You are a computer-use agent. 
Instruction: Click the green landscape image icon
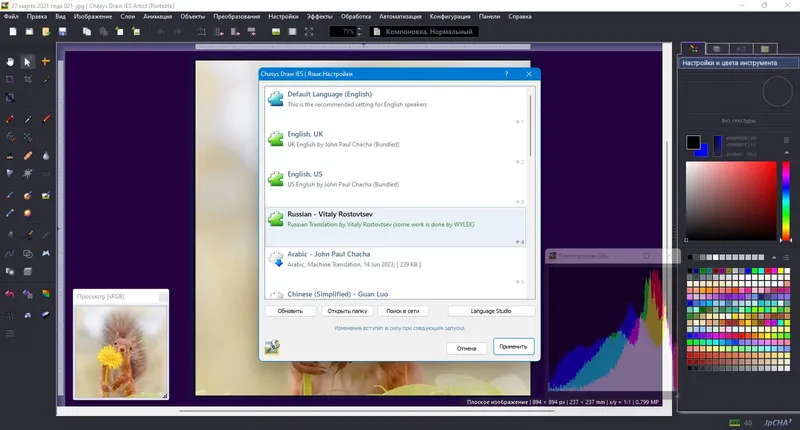tap(276, 32)
